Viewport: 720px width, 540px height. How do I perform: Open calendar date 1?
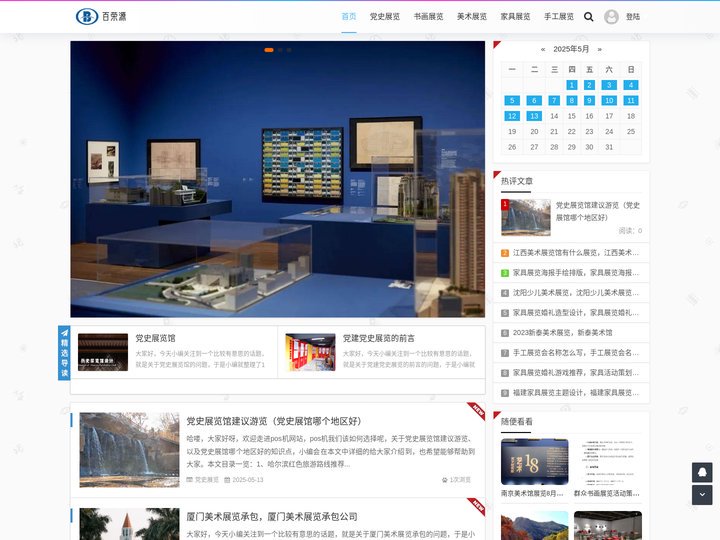tap(572, 85)
